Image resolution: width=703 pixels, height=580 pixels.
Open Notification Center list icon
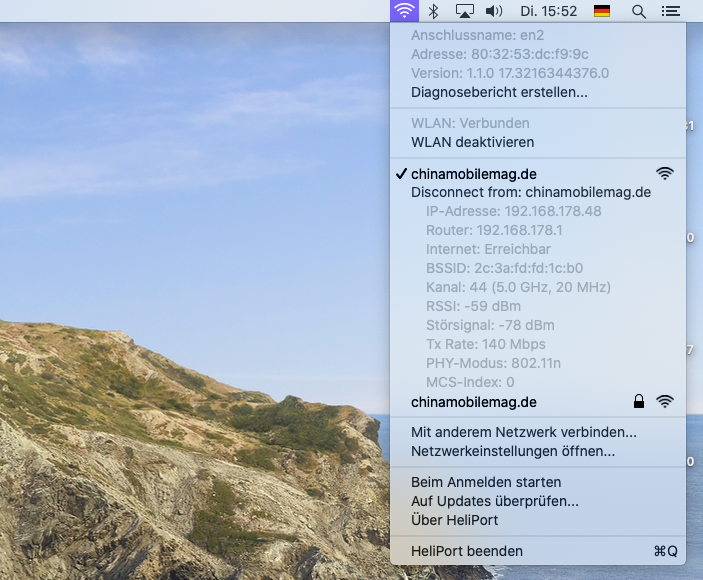671,11
